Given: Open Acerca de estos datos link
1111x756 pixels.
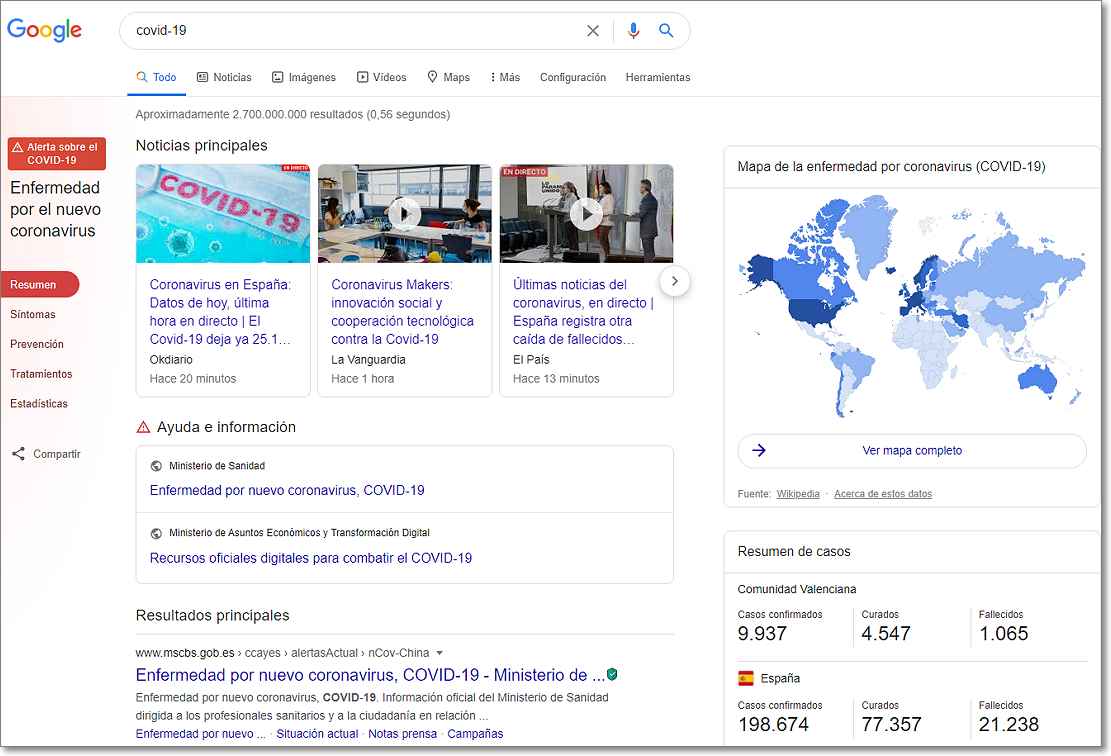Looking at the screenshot, I should pos(883,495).
